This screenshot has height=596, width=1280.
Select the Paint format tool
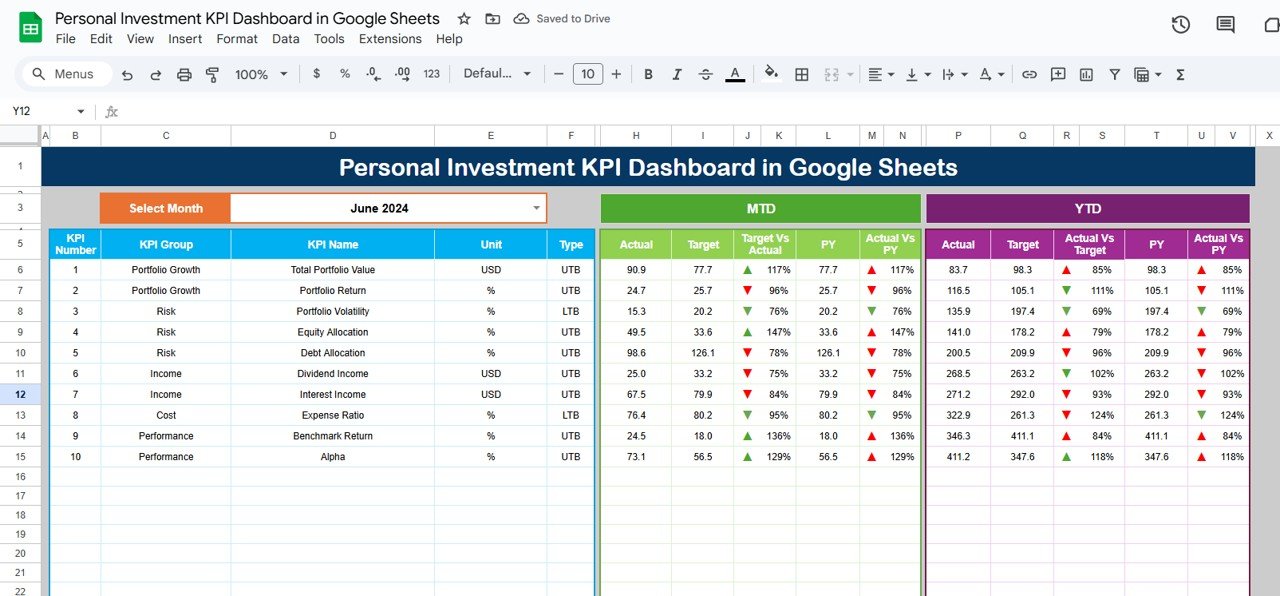(x=212, y=74)
